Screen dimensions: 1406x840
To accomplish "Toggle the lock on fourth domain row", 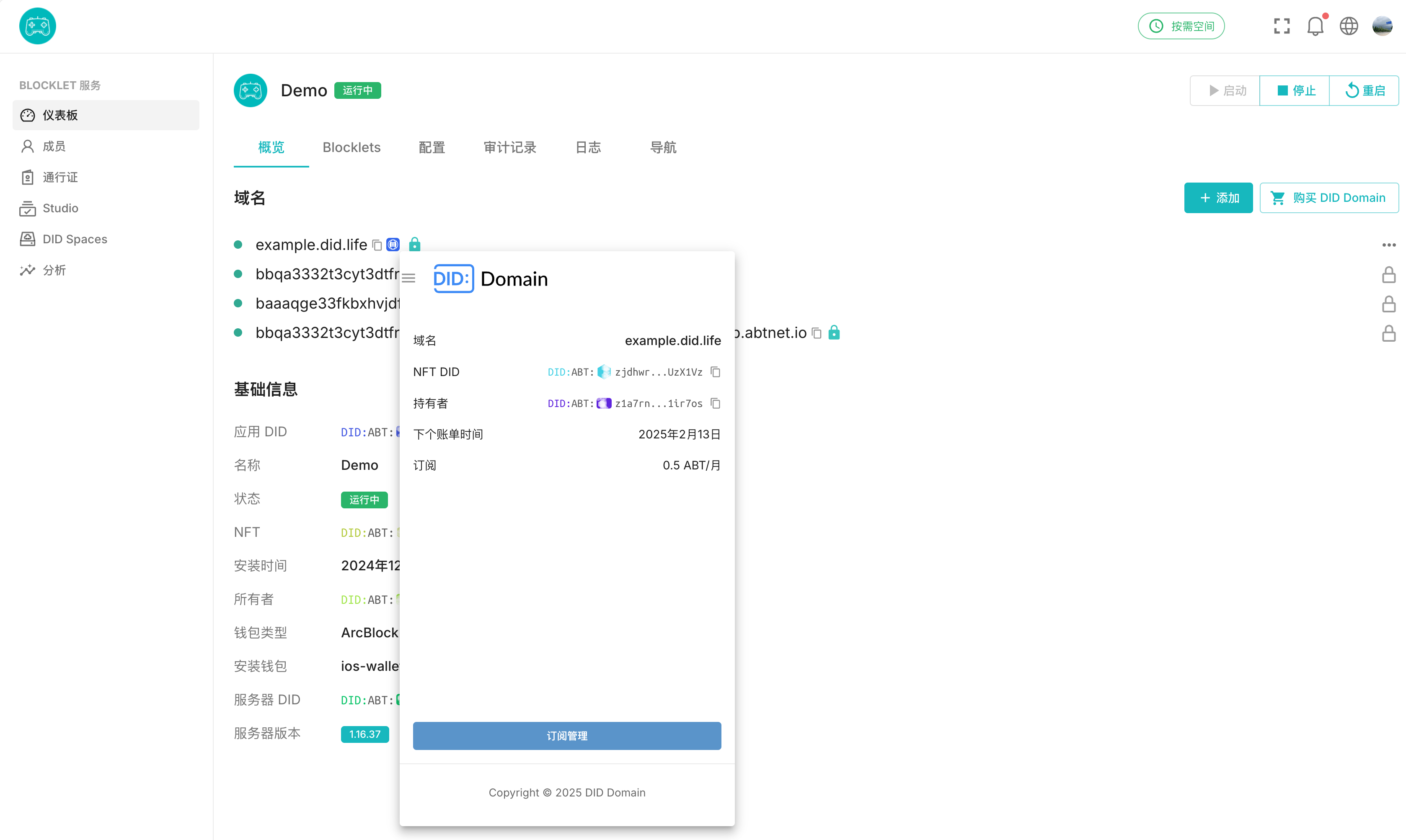I will point(1388,333).
